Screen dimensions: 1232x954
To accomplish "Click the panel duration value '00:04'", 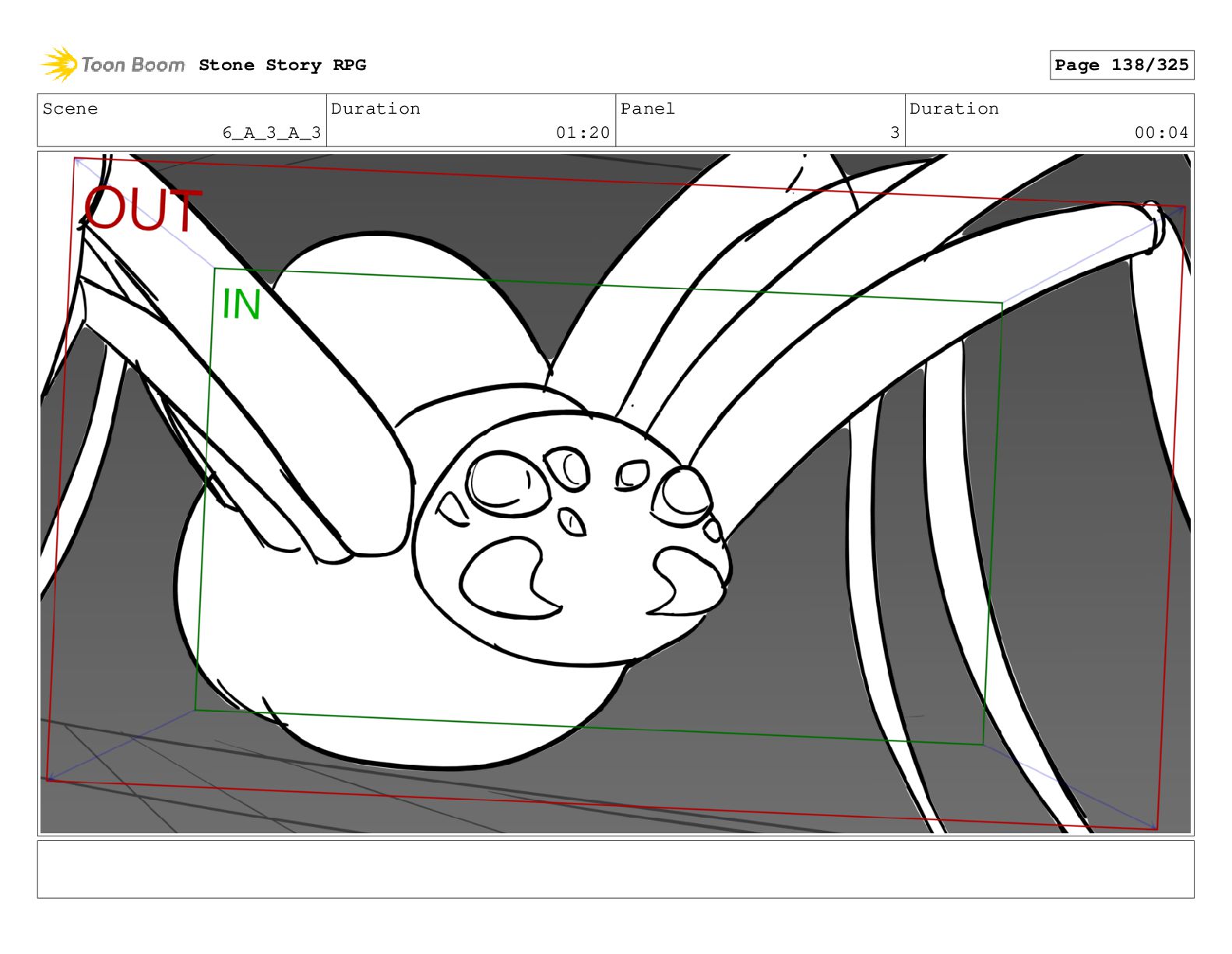I will (x=1161, y=133).
